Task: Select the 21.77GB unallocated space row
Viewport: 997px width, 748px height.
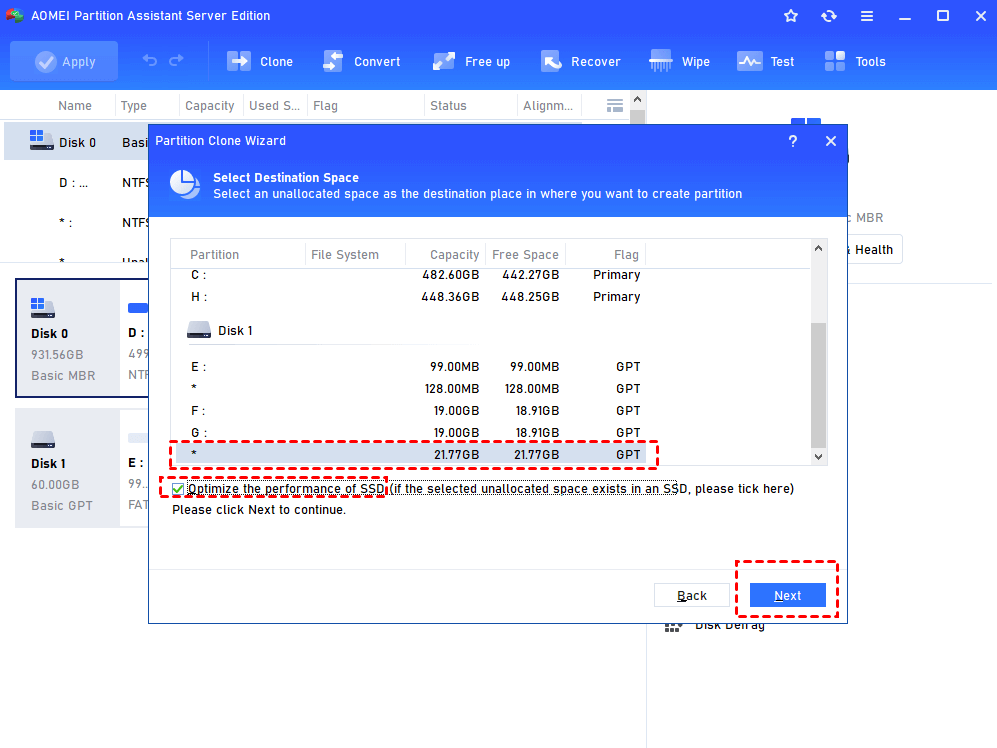Action: 411,455
